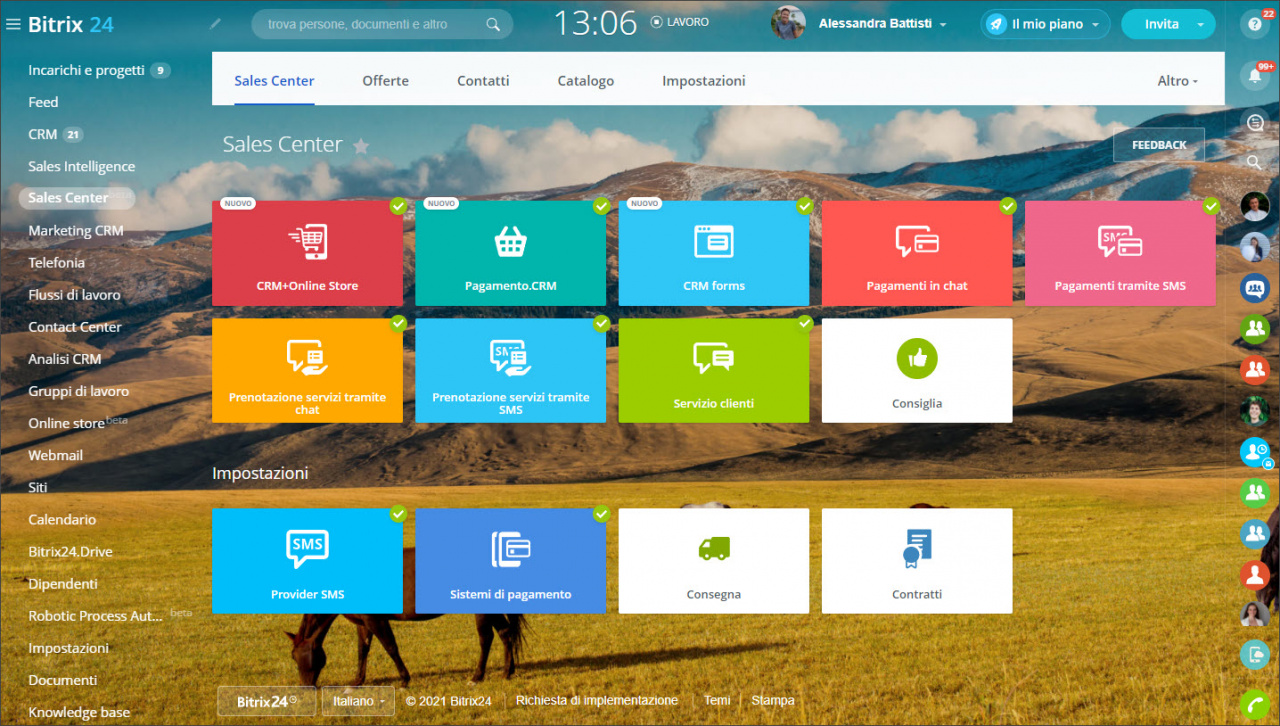The height and width of the screenshot is (726, 1280).
Task: Open the Contratti tile
Action: 917,561
